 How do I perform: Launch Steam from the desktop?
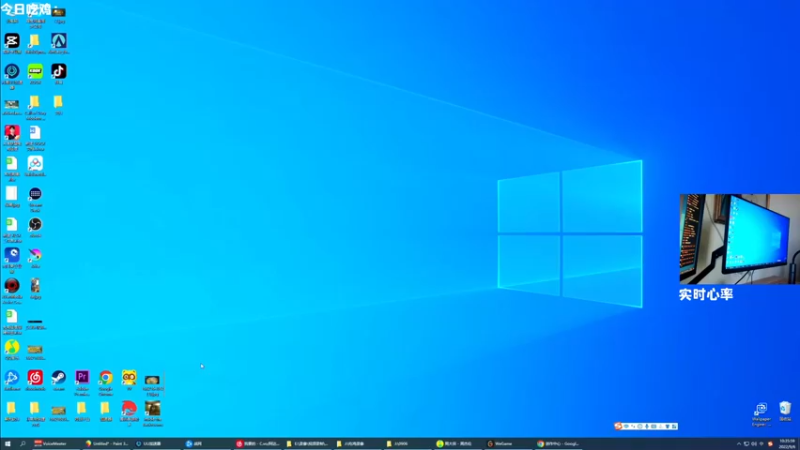click(59, 378)
